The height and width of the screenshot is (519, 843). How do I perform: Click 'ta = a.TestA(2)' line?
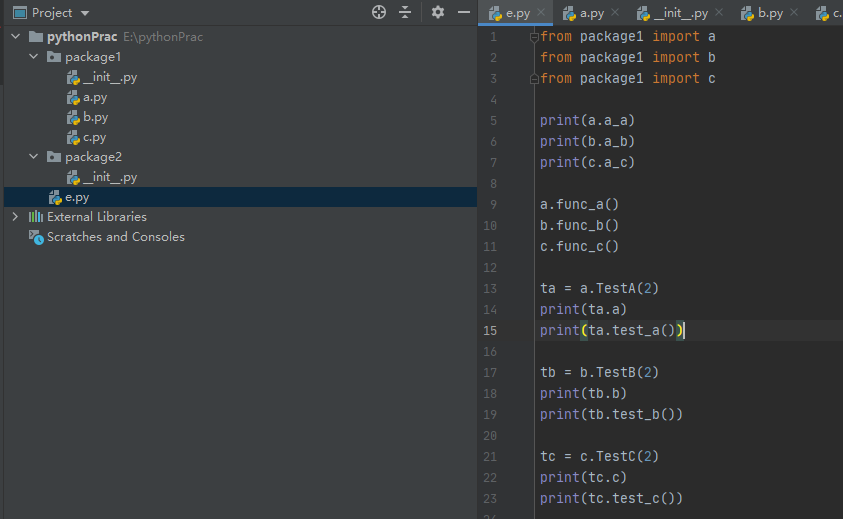[599, 288]
